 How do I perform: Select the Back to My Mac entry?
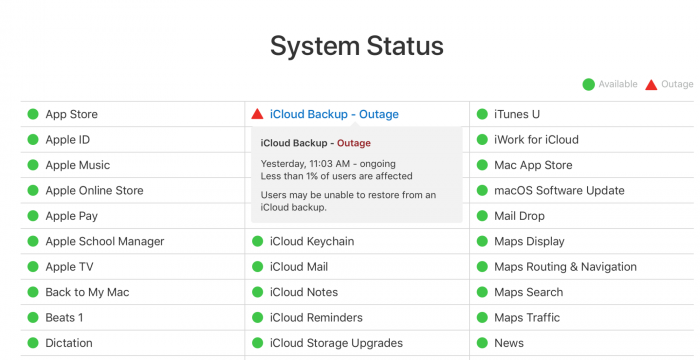click(x=87, y=292)
